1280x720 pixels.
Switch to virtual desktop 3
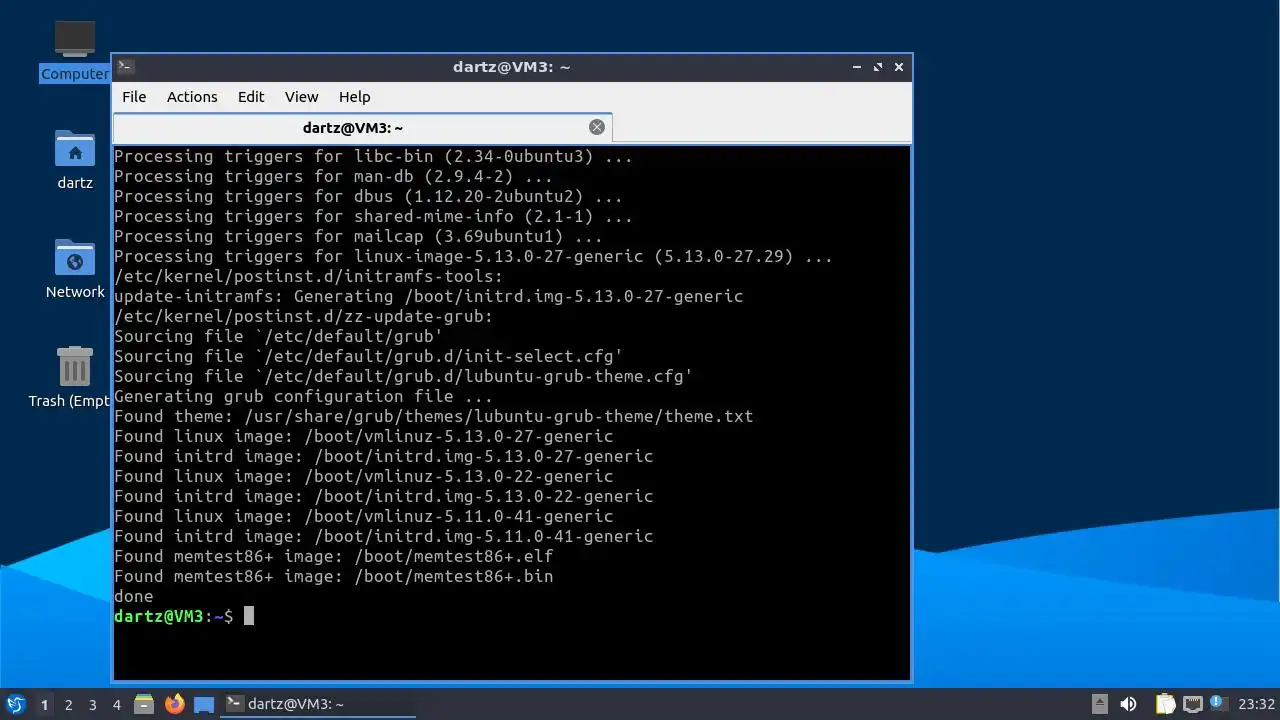coord(92,705)
